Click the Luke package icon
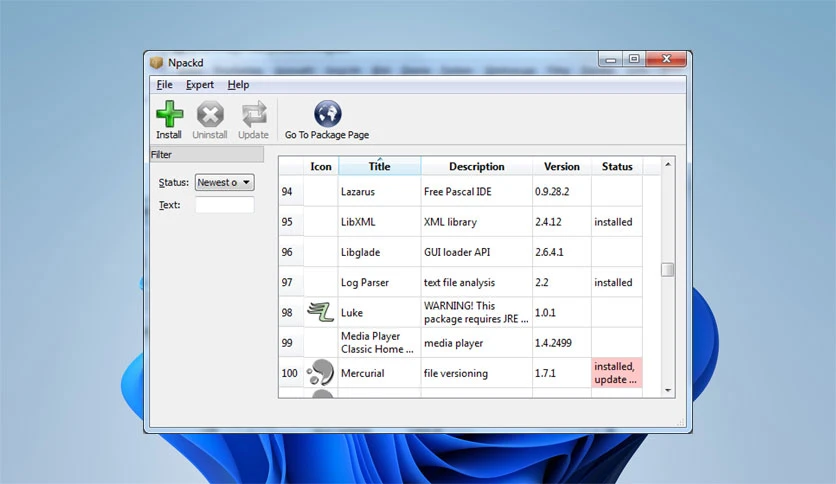Image resolution: width=836 pixels, height=484 pixels. 320,312
